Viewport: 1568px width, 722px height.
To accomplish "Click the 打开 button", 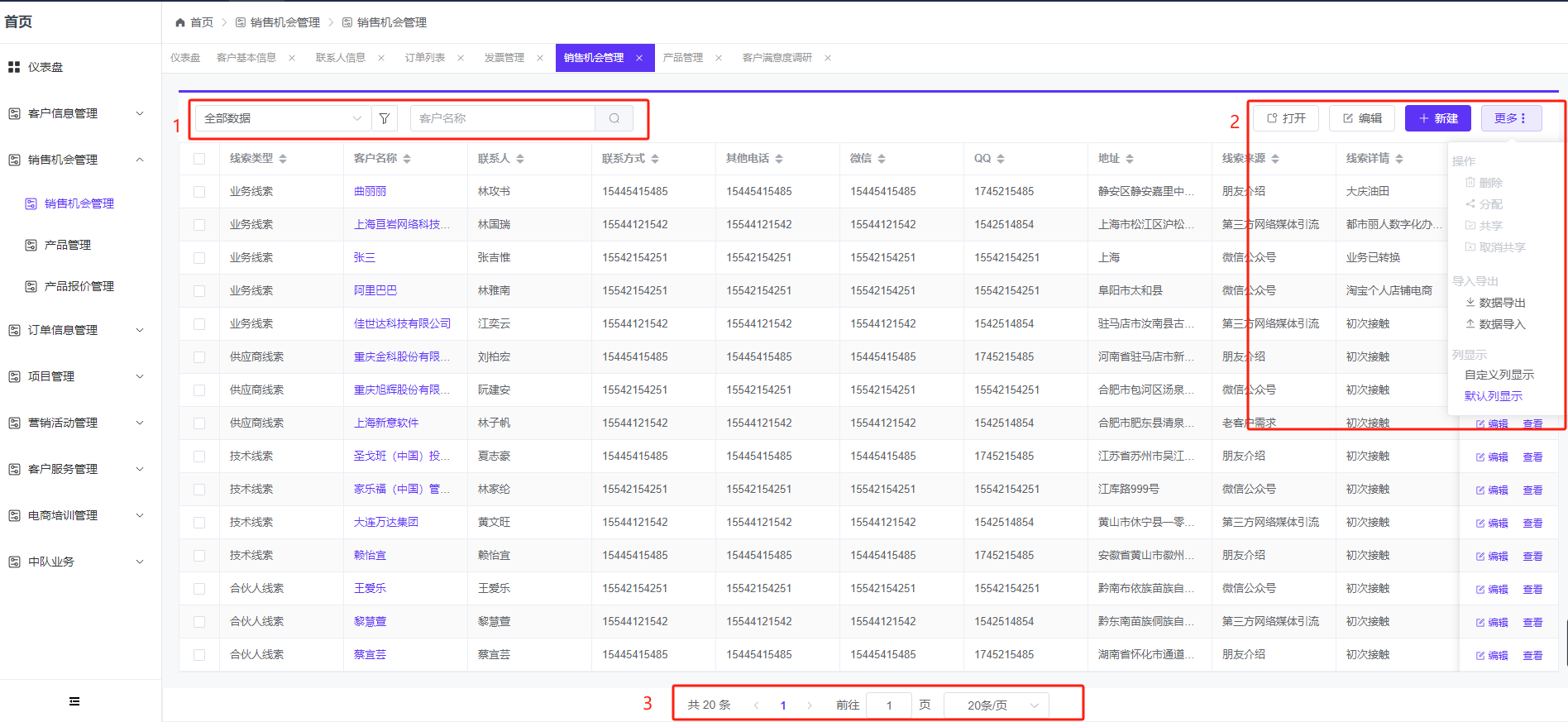I will pos(1286,118).
